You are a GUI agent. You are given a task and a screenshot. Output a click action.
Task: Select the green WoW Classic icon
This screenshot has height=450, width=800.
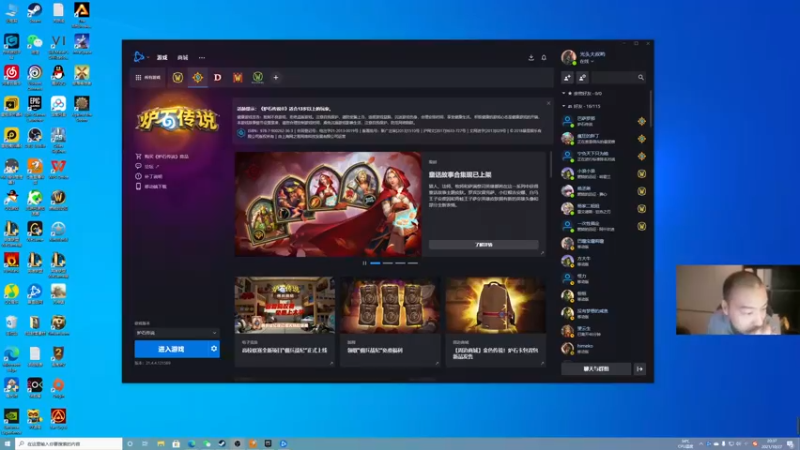coord(258,78)
